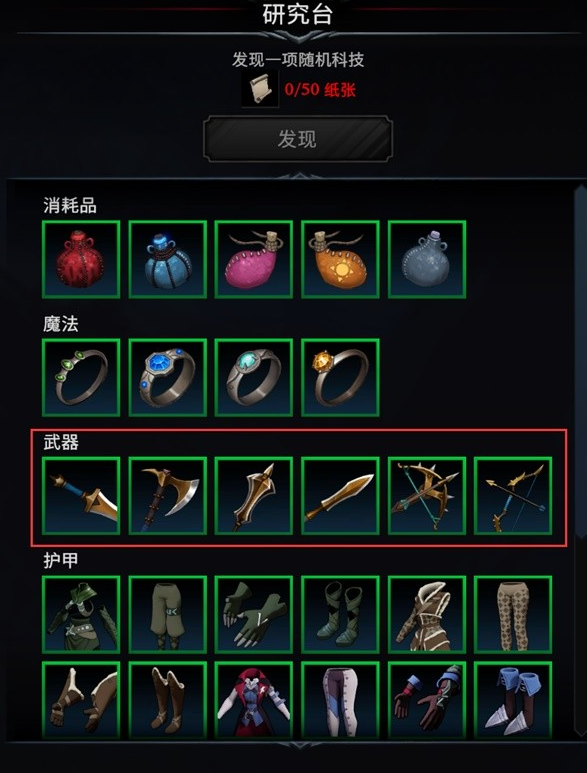Screen dimensions: 587x773
Task: Click the paper scroll resource icon
Action: (260, 89)
